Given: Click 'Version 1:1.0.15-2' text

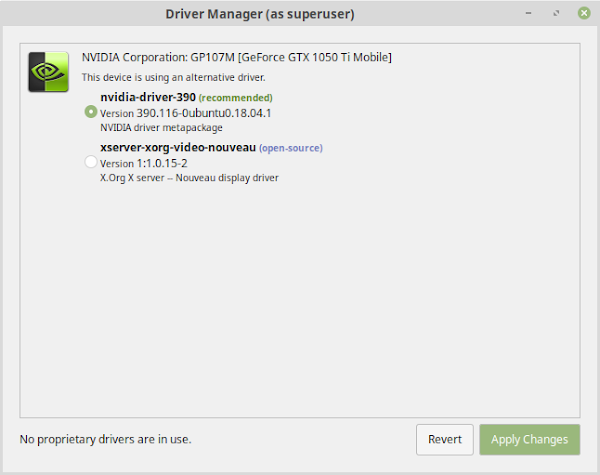Looking at the screenshot, I should (x=143, y=163).
